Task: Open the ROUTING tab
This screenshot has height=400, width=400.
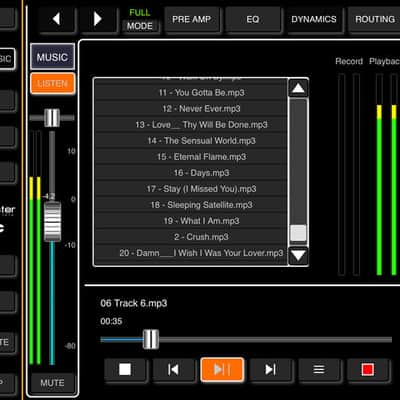Action: (x=374, y=19)
